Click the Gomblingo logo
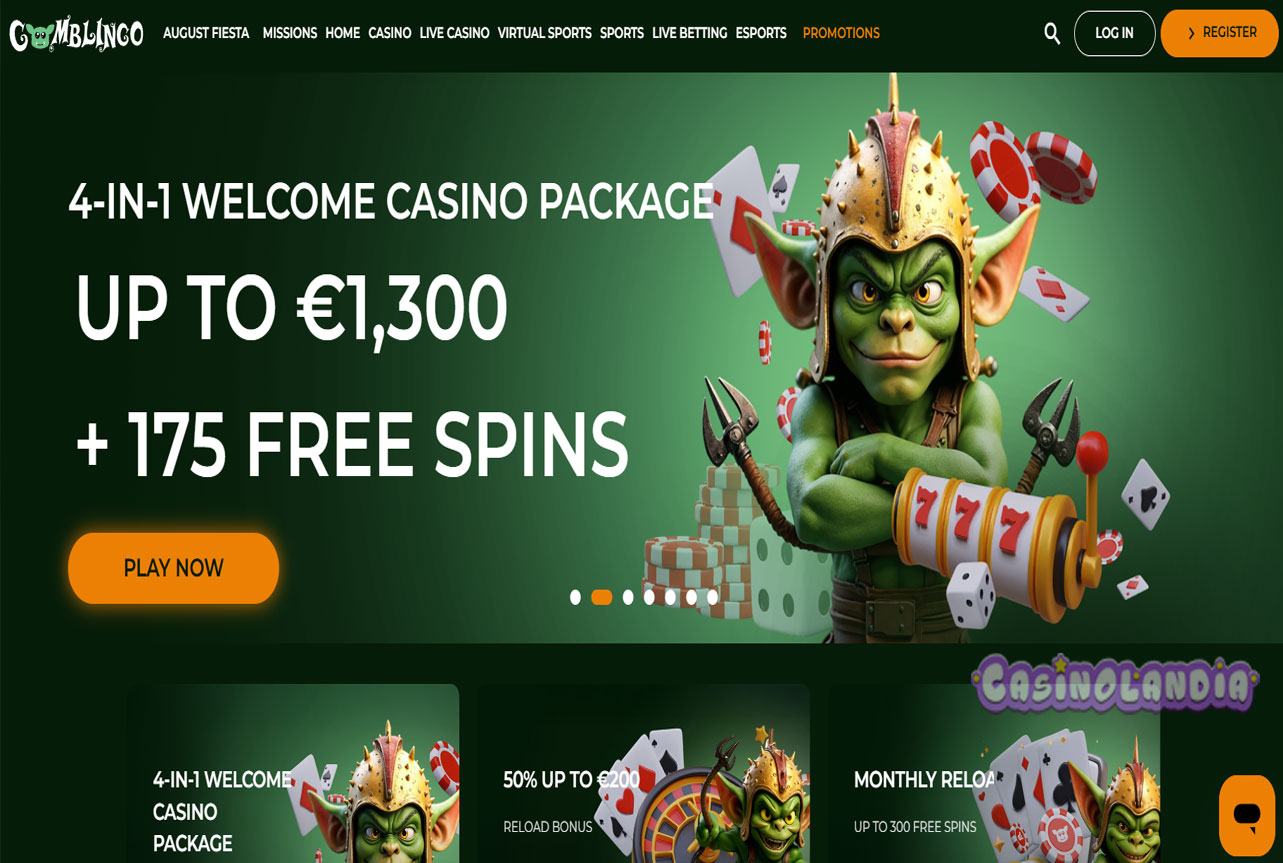The height and width of the screenshot is (863, 1283). [x=76, y=33]
